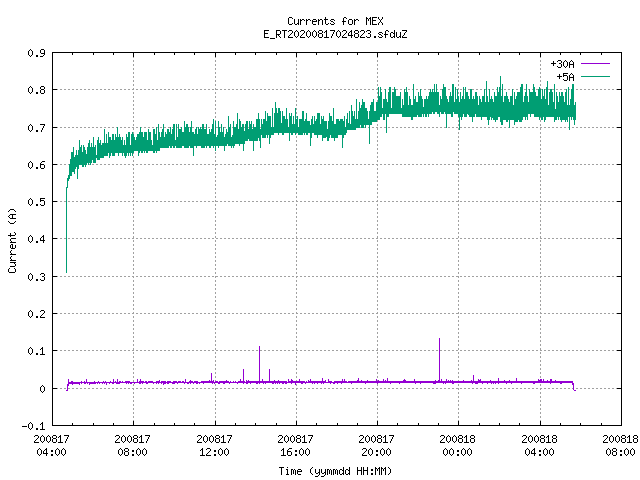Click the chart title 'Currents for MEX'
Screen dimensions: 640x480
click(335, 21)
